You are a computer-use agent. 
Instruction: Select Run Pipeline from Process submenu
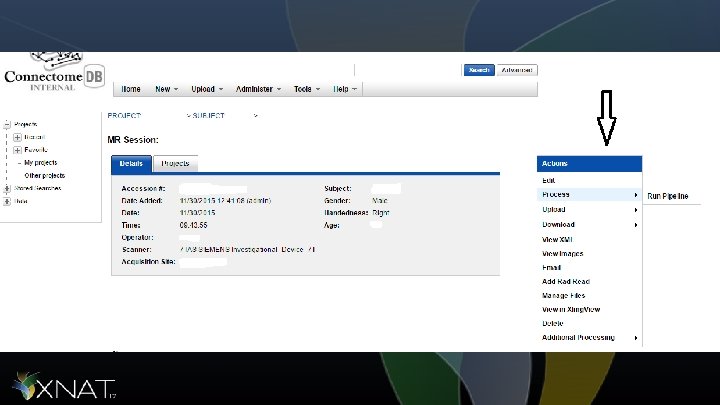click(668, 196)
